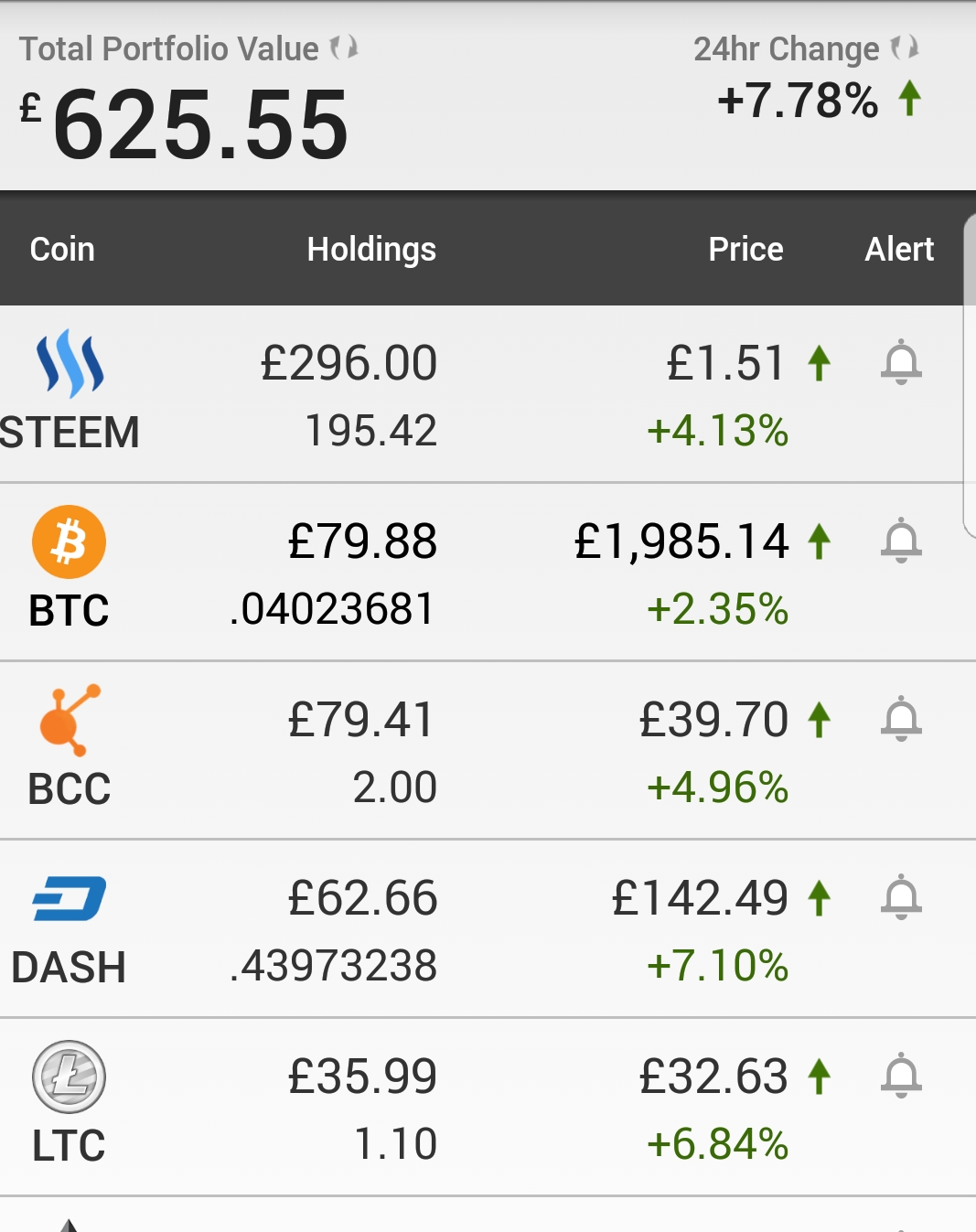Set price alert bell for STEEM
The width and height of the screenshot is (976, 1232).
pyautogui.click(x=901, y=362)
